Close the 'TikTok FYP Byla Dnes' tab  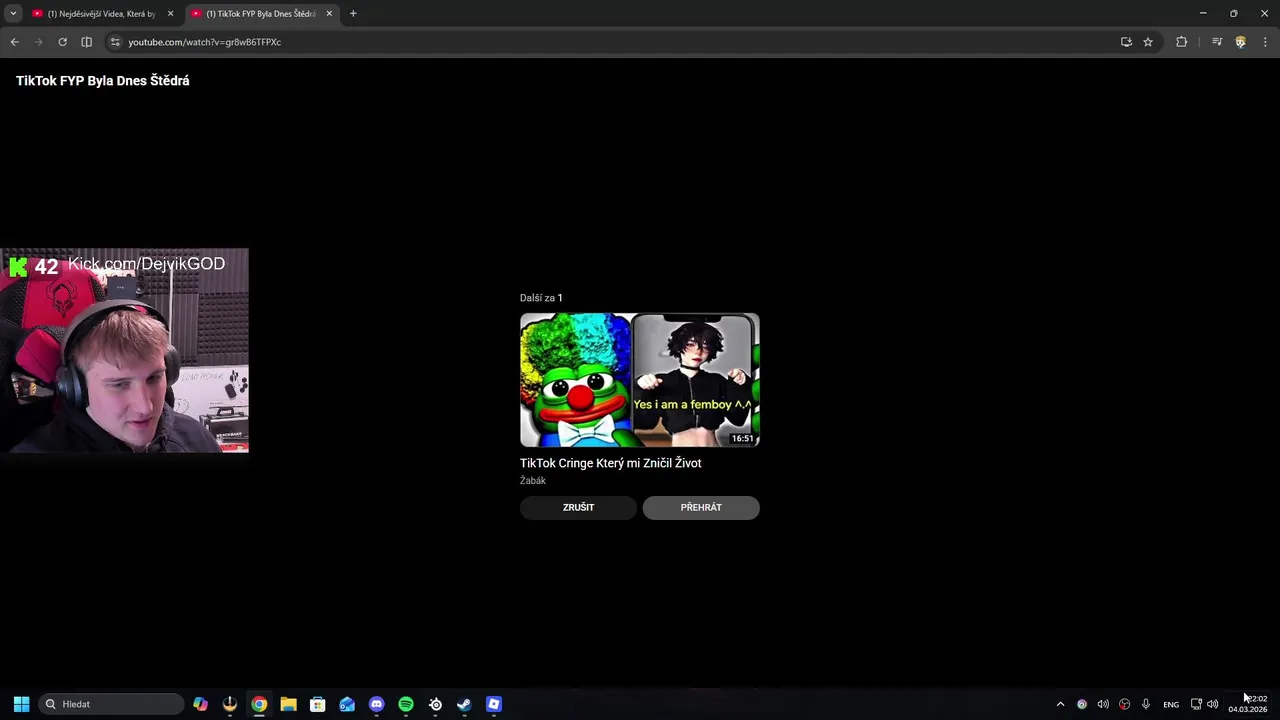pos(329,14)
